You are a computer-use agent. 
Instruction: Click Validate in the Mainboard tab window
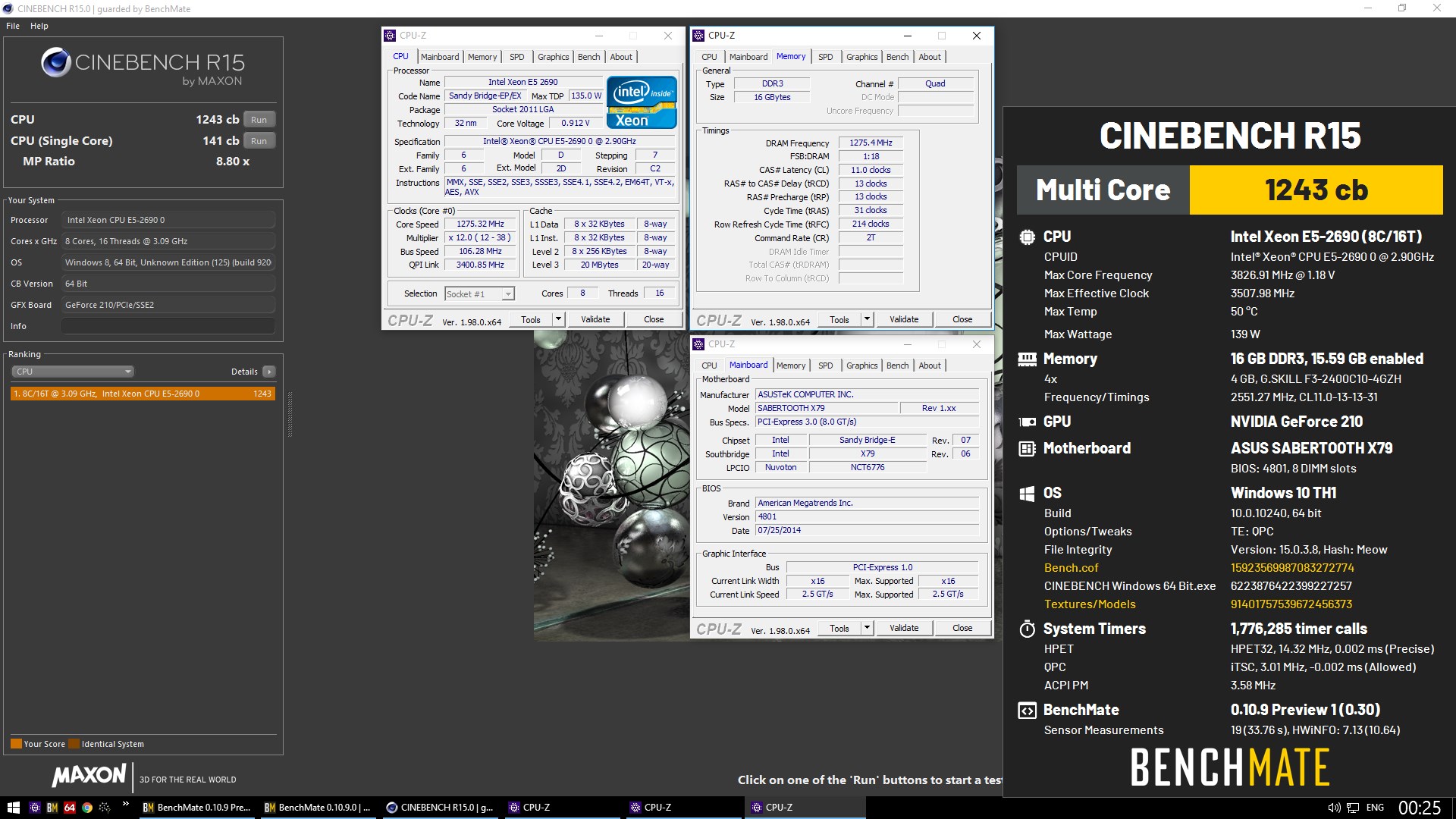coord(904,628)
